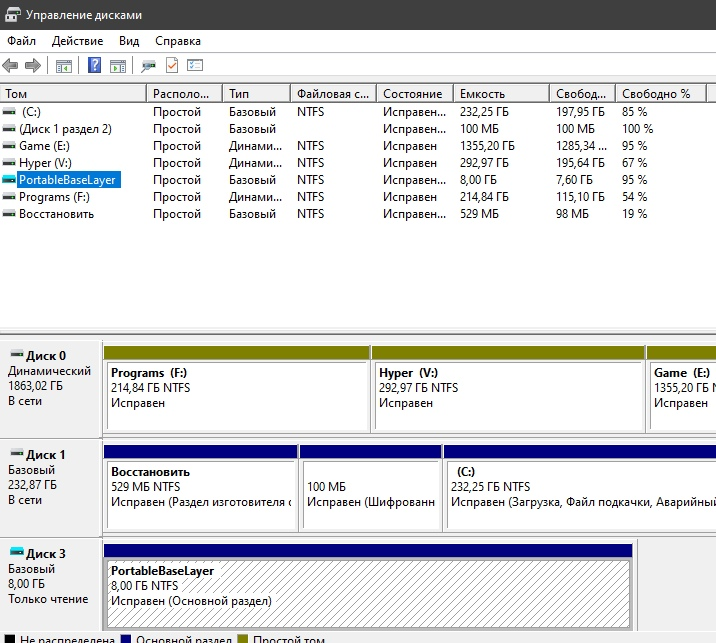
Task: Click the rescan disks icon with magnifier
Action: coord(148,66)
